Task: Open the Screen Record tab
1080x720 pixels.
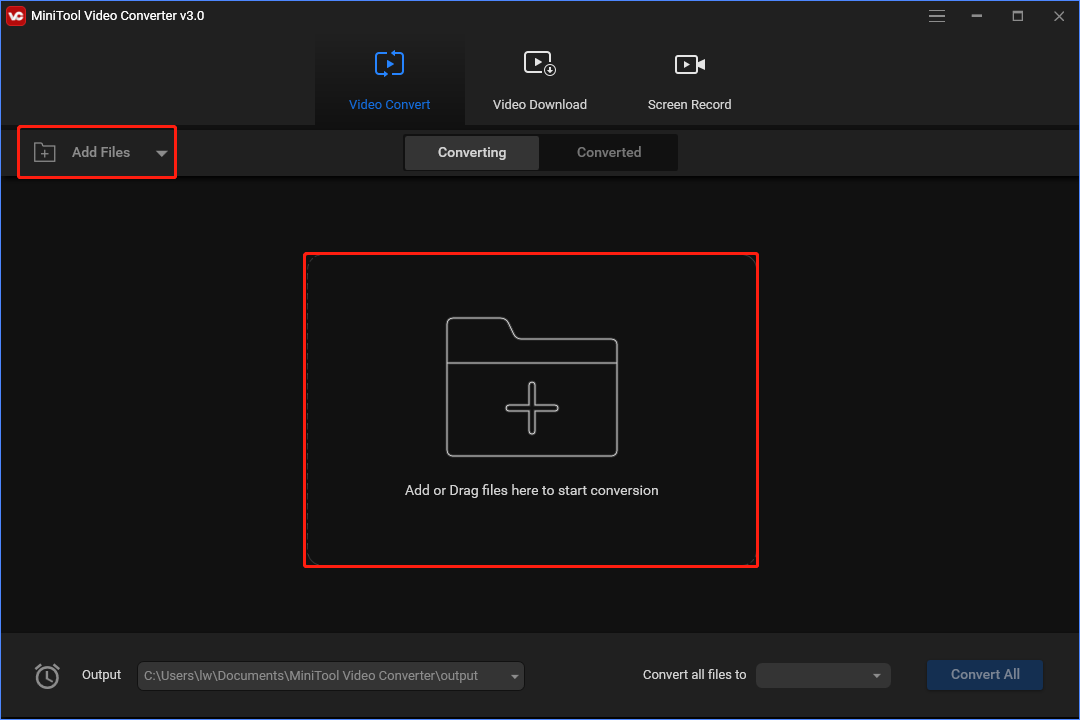Action: pyautogui.click(x=689, y=81)
